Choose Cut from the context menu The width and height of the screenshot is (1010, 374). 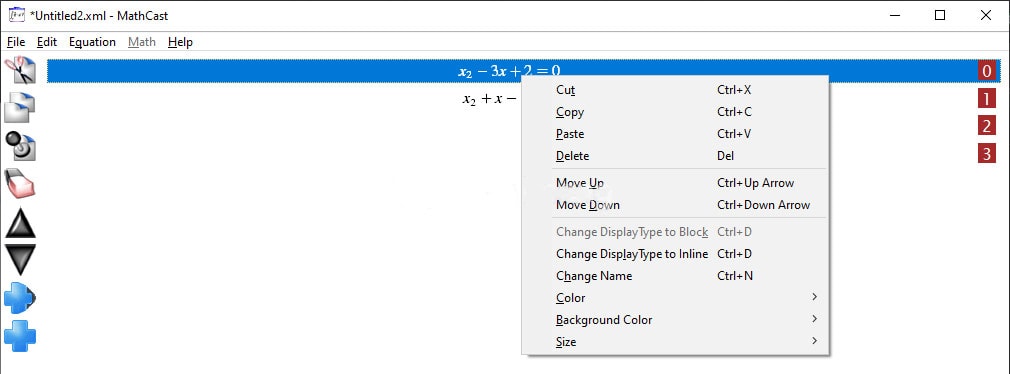tap(675, 90)
